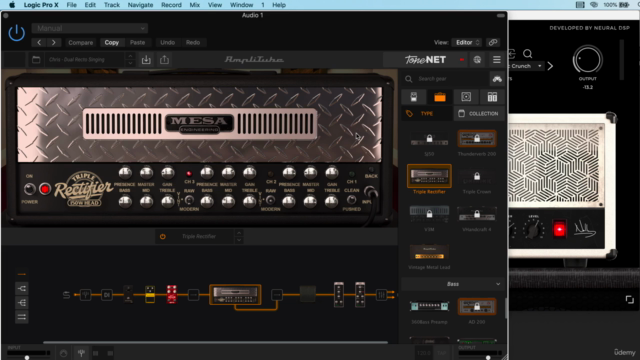640x360 pixels.
Task: Select the cabinet gear category
Action: pyautogui.click(x=466, y=97)
